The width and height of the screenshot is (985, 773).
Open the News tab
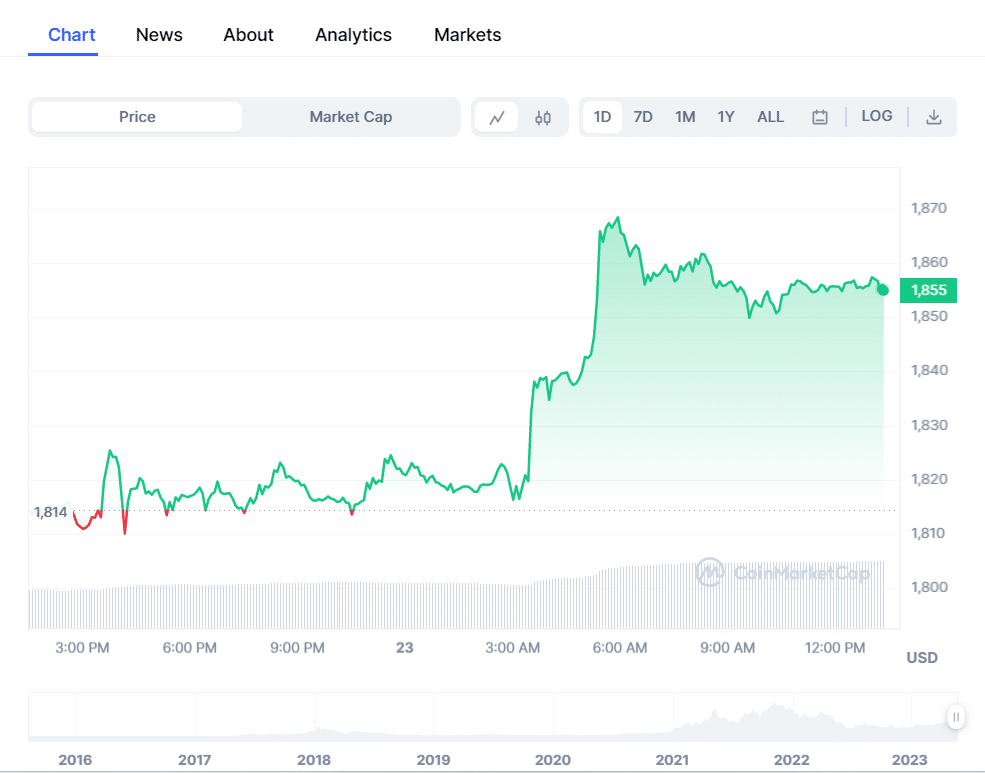(x=159, y=35)
